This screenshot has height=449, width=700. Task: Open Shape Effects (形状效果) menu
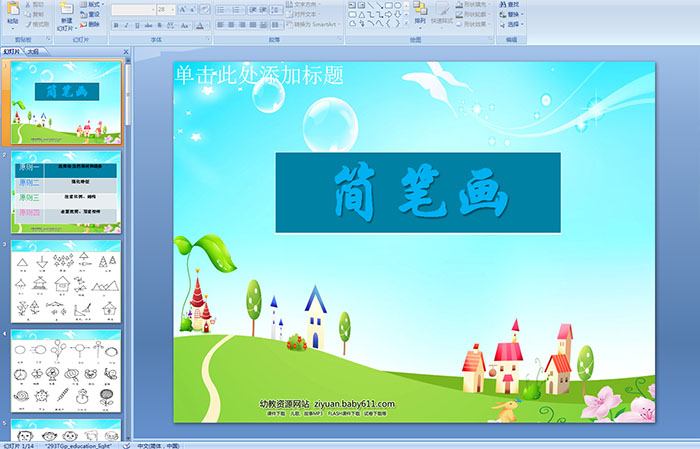coord(475,24)
